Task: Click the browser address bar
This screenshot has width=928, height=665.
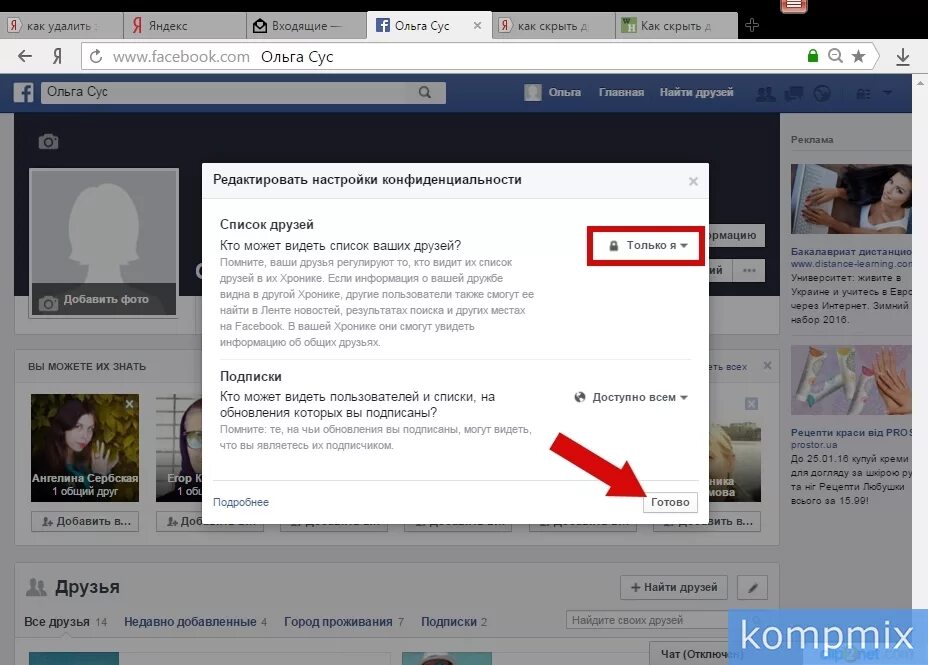Action: click(x=444, y=57)
